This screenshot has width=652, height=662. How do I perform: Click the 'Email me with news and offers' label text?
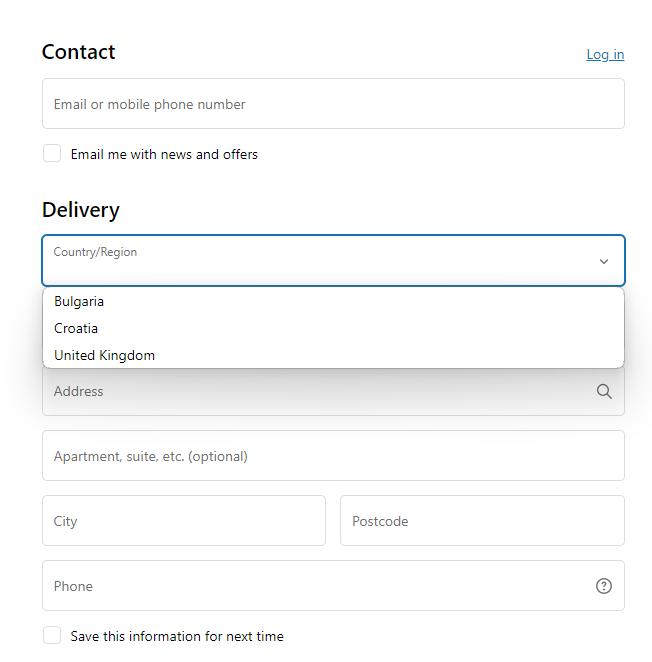(164, 154)
